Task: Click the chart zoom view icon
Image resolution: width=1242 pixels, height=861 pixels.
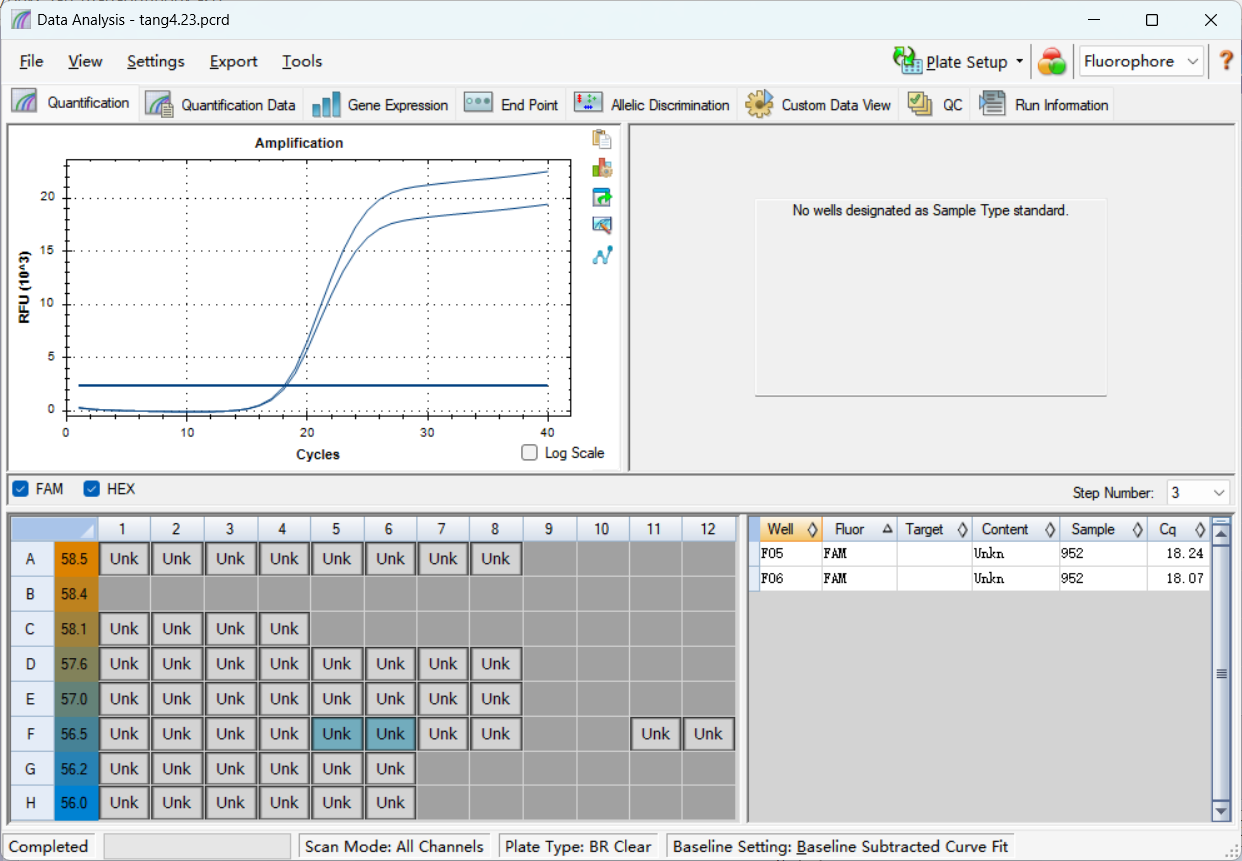Action: click(602, 226)
